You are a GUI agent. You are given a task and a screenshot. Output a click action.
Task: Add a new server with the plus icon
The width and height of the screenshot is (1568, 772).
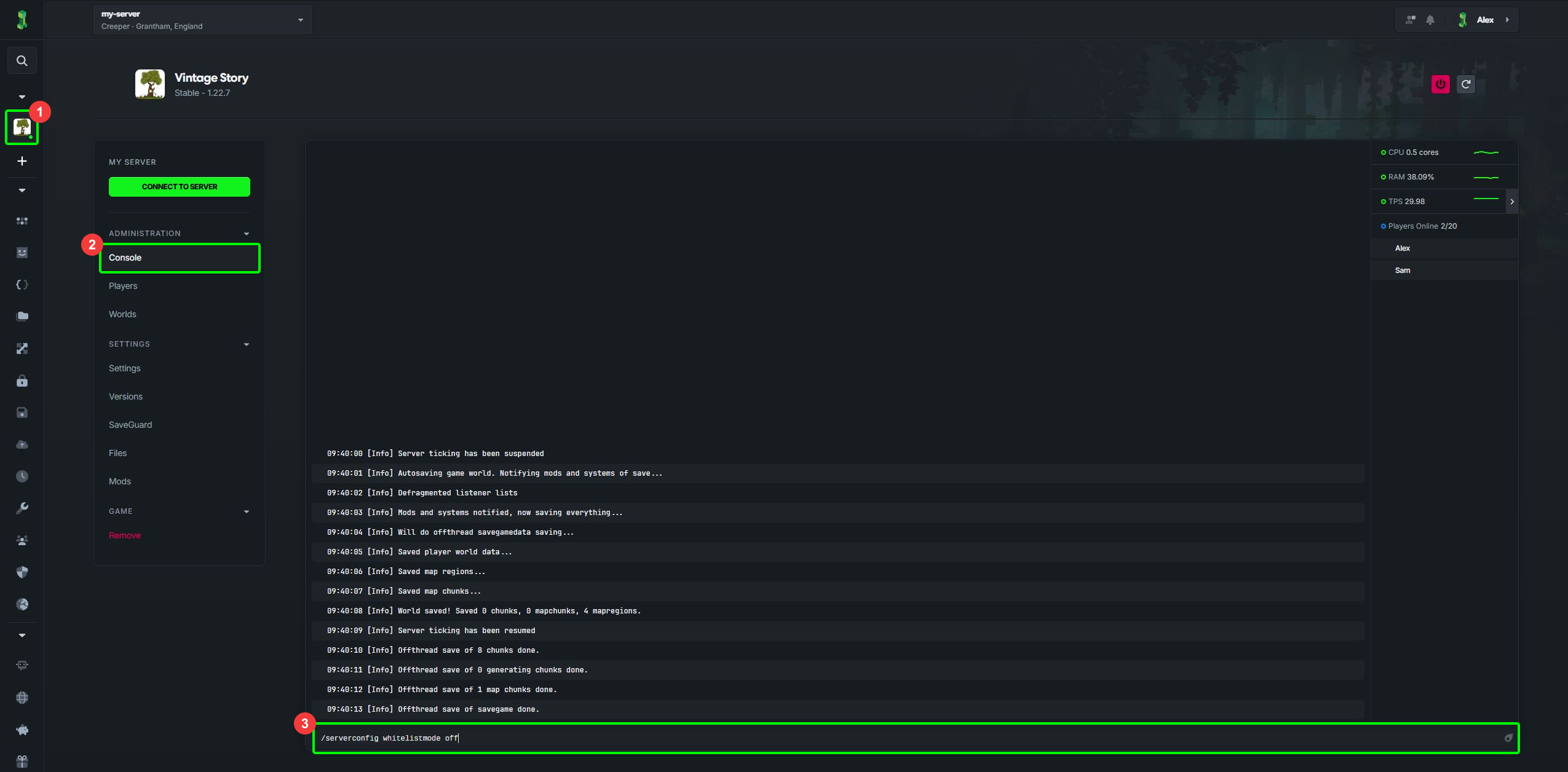[22, 161]
